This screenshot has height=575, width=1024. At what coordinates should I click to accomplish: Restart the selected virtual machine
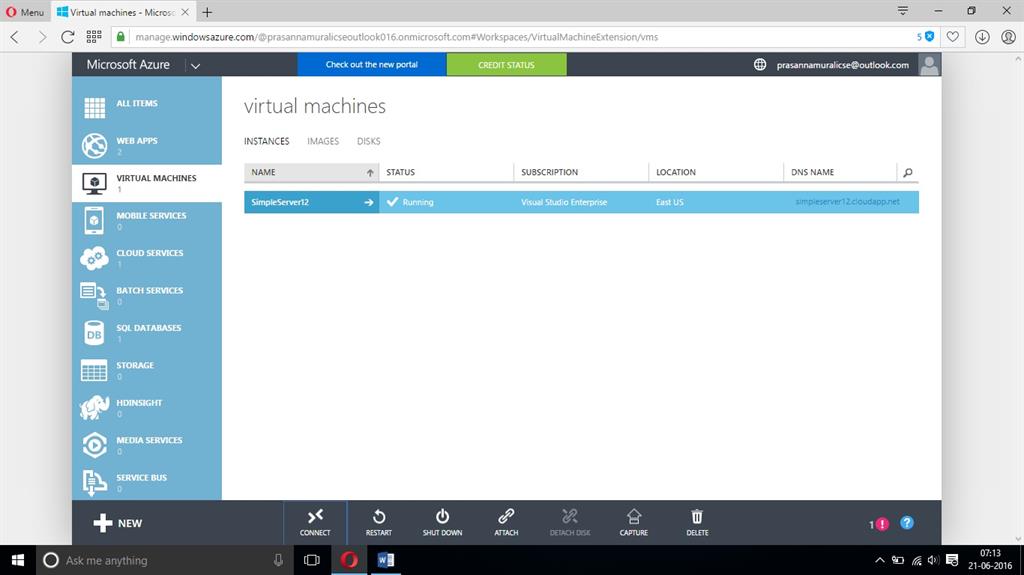379,523
